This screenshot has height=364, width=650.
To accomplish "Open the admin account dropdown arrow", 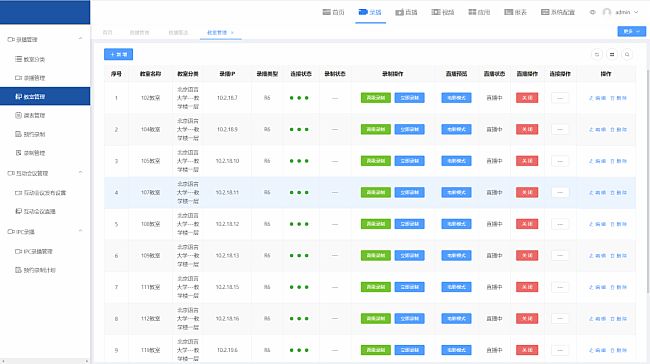I will (x=636, y=12).
